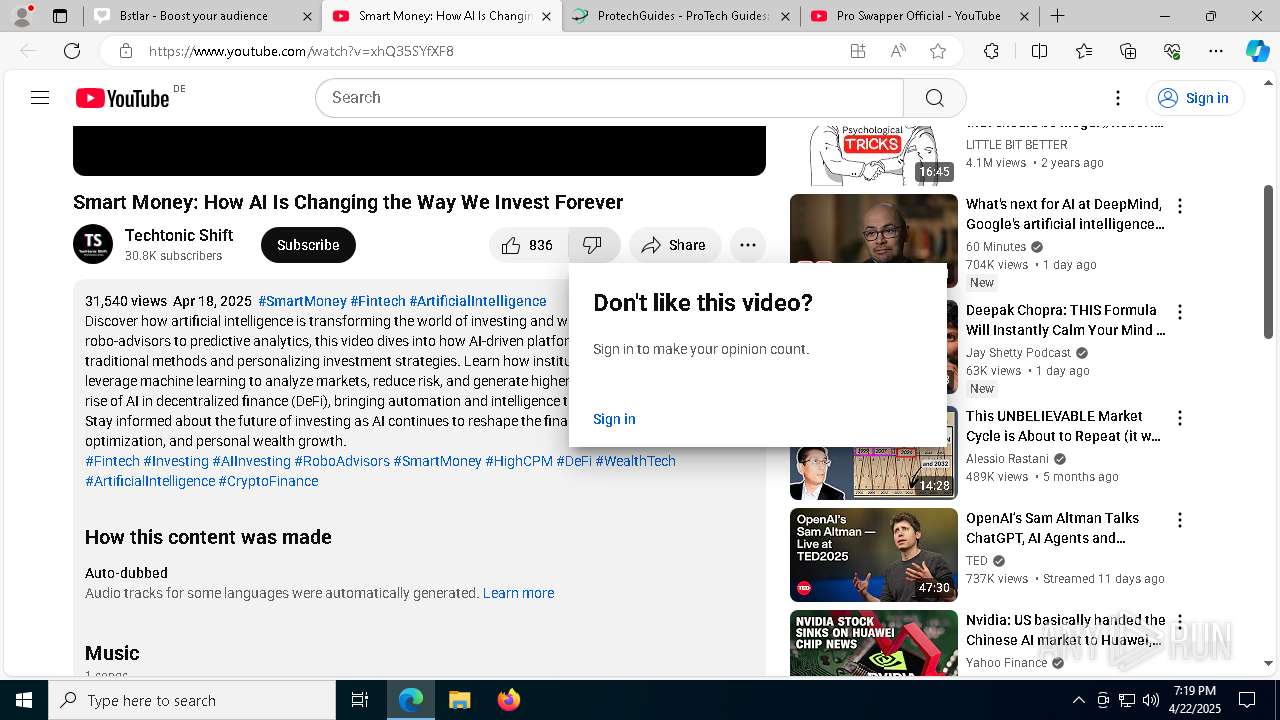Viewport: 1280px width, 720px height.
Task: Open read aloud option in address bar
Action: tap(898, 51)
